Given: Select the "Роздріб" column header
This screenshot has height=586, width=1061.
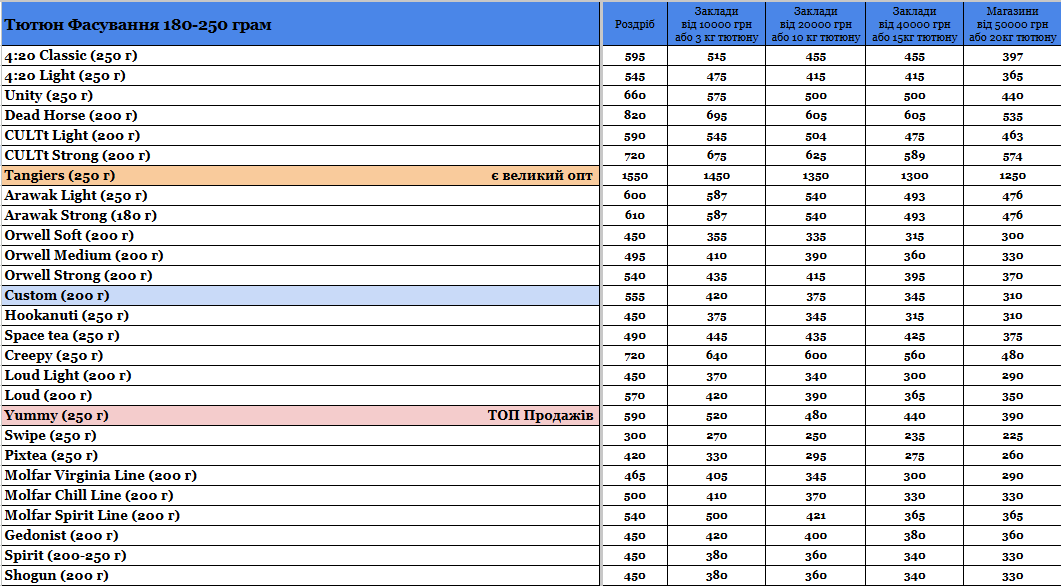Looking at the screenshot, I should 635,24.
